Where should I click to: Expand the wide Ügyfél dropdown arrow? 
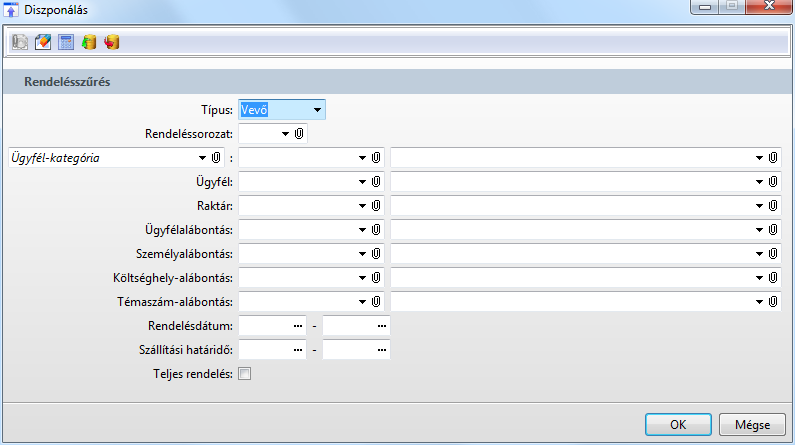(759, 181)
